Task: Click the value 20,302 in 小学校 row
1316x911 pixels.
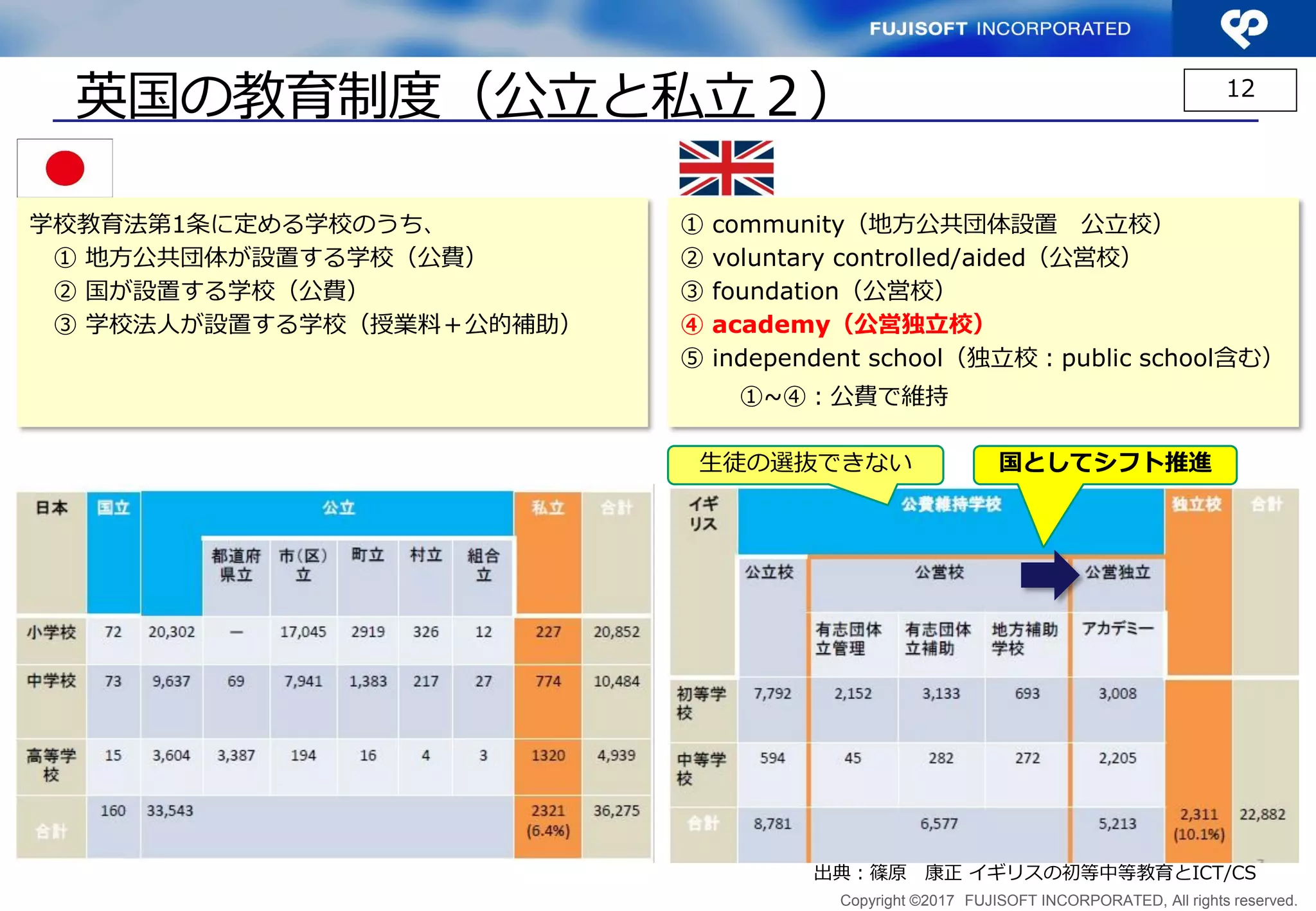Action: 172,632
